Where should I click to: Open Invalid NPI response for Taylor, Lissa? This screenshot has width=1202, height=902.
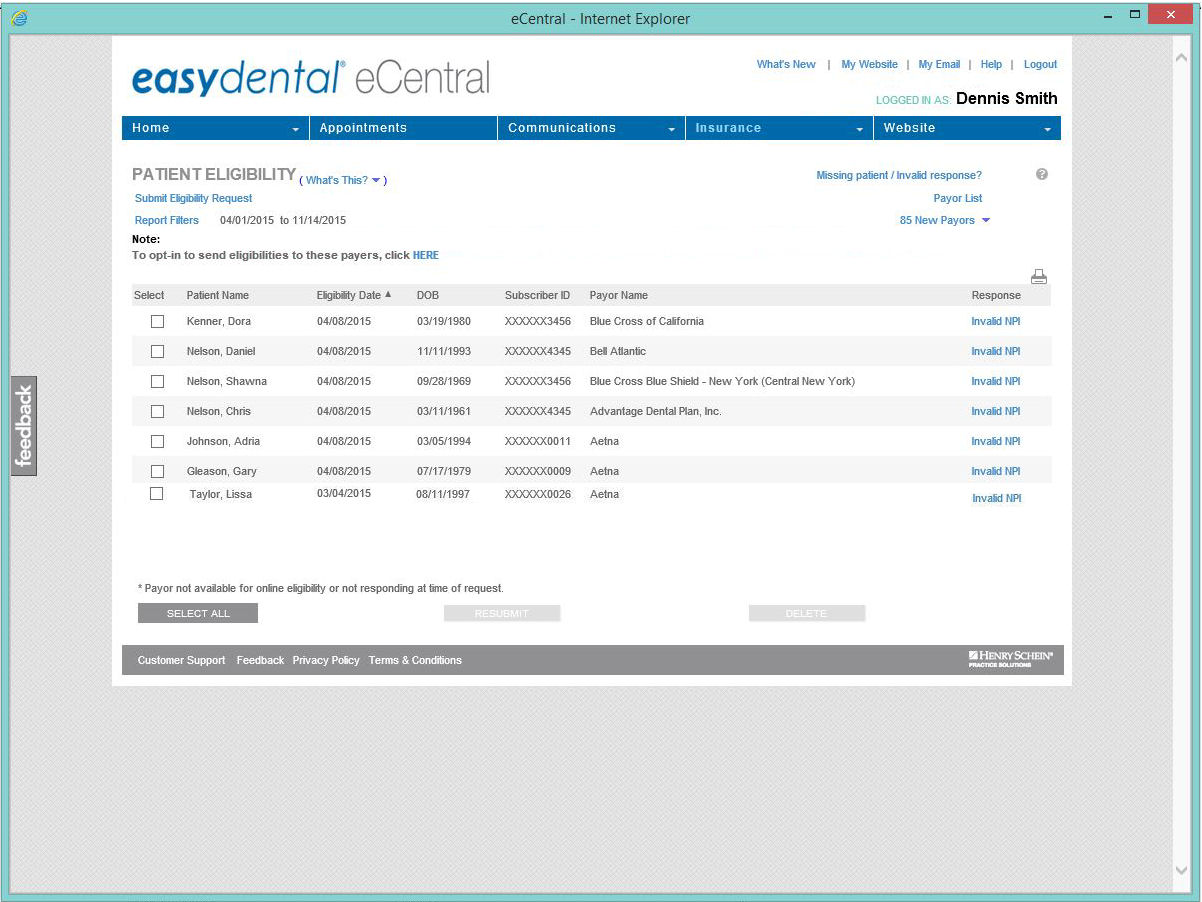997,498
